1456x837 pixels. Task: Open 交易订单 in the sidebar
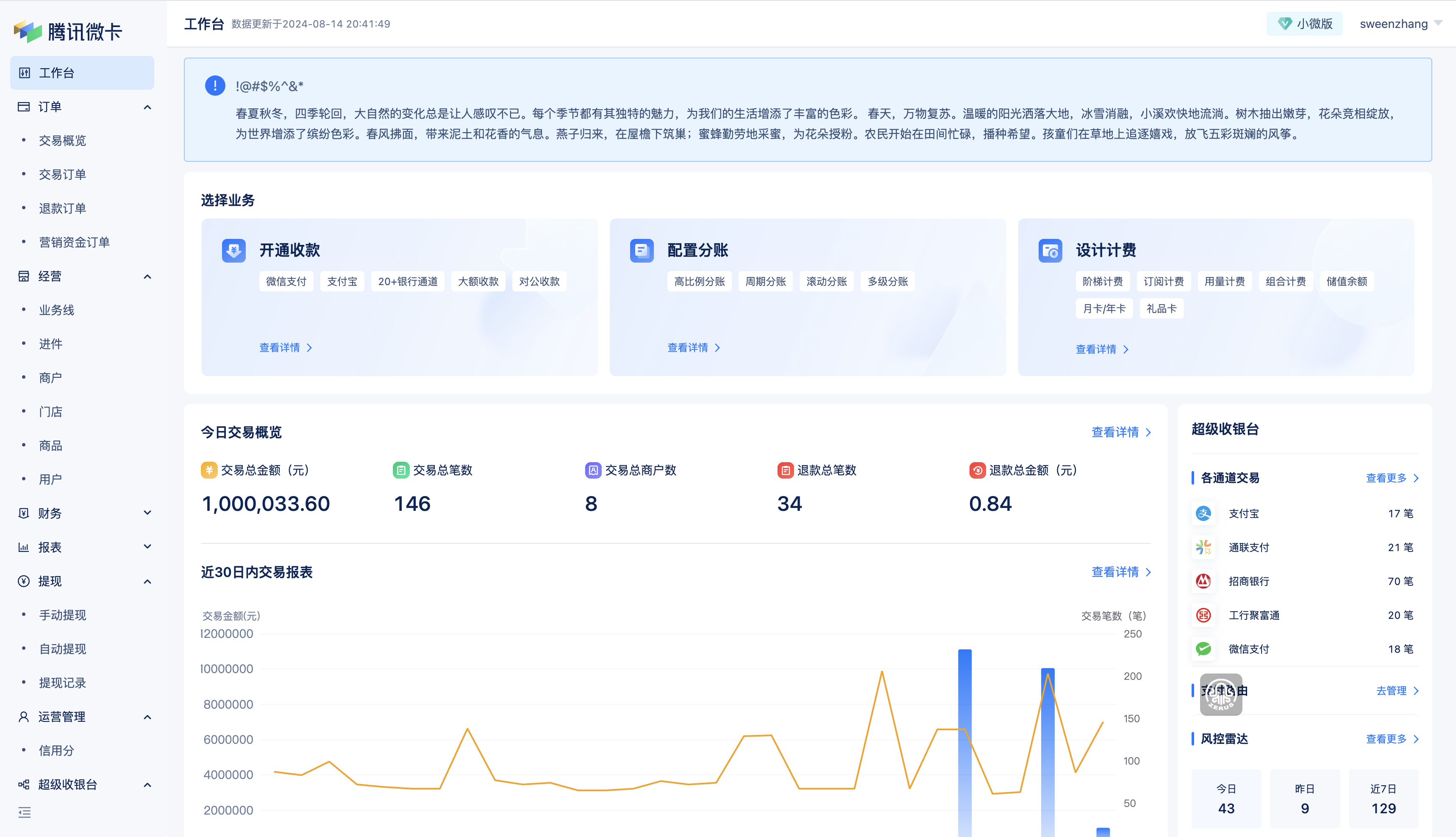click(62, 175)
